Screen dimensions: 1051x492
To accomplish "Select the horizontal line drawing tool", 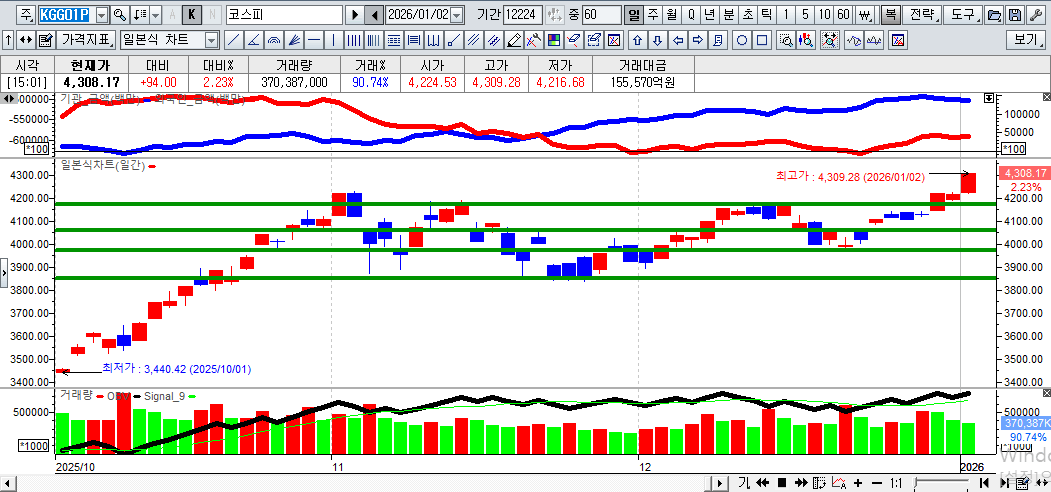I will point(313,40).
